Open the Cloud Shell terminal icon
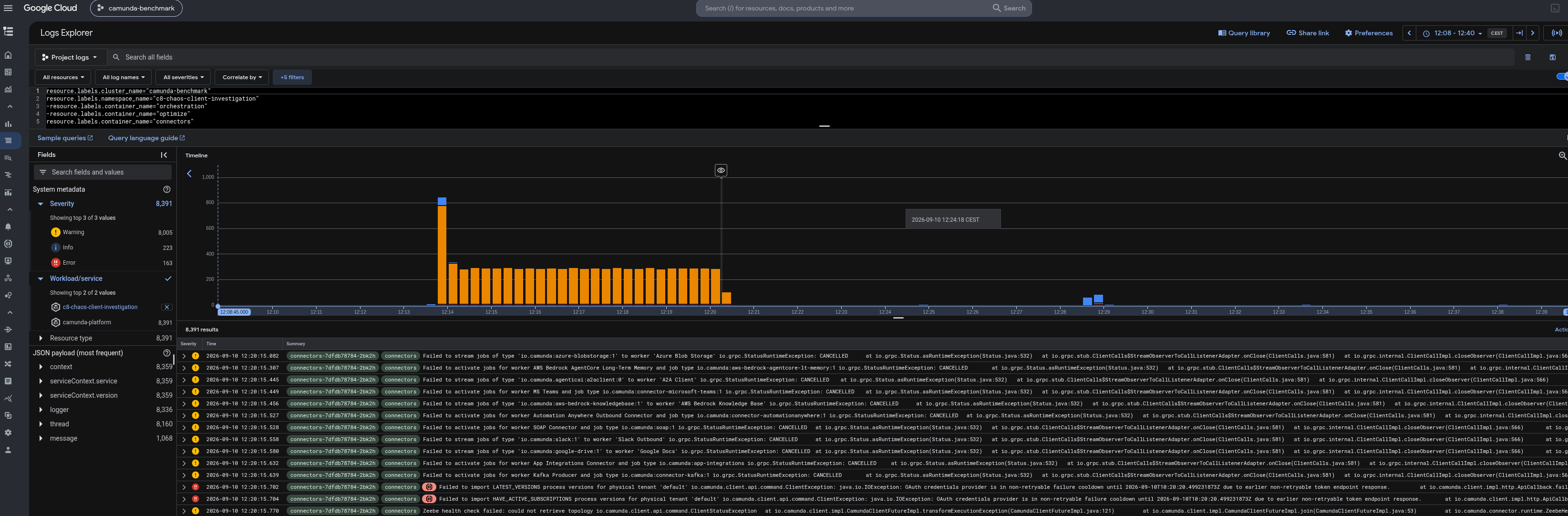 [1555, 8]
